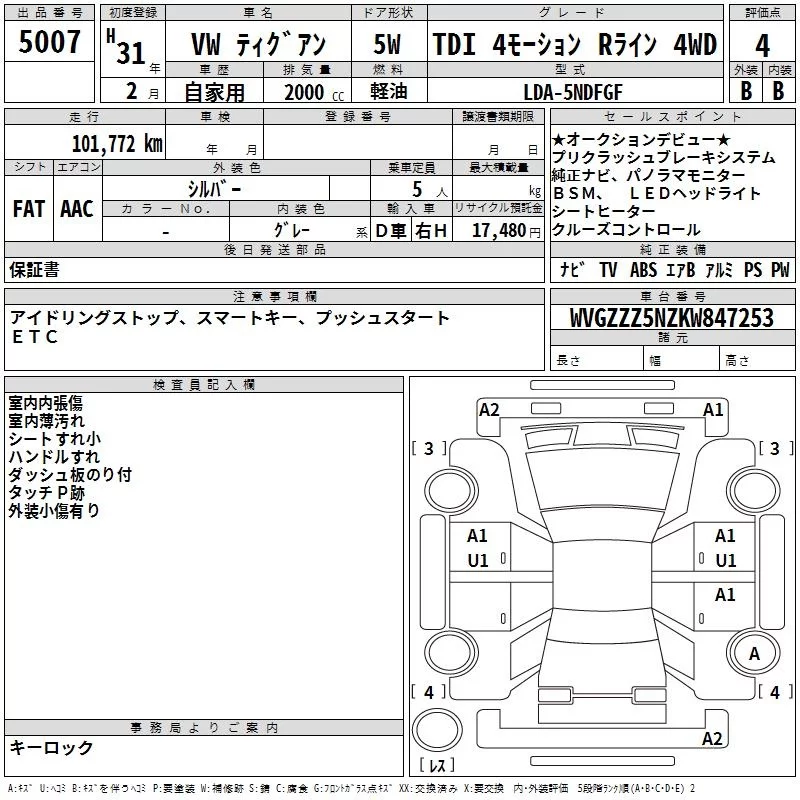Select the BSM、LEDヘッドライト line
The height and width of the screenshot is (800, 800).
(656, 193)
